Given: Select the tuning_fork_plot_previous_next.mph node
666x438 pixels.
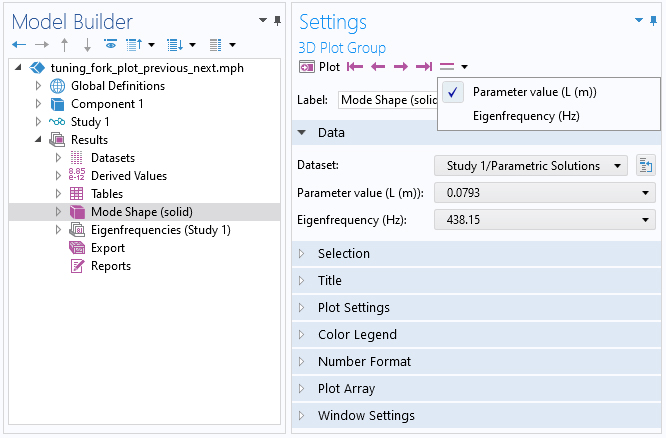Looking at the screenshot, I should coord(147,68).
